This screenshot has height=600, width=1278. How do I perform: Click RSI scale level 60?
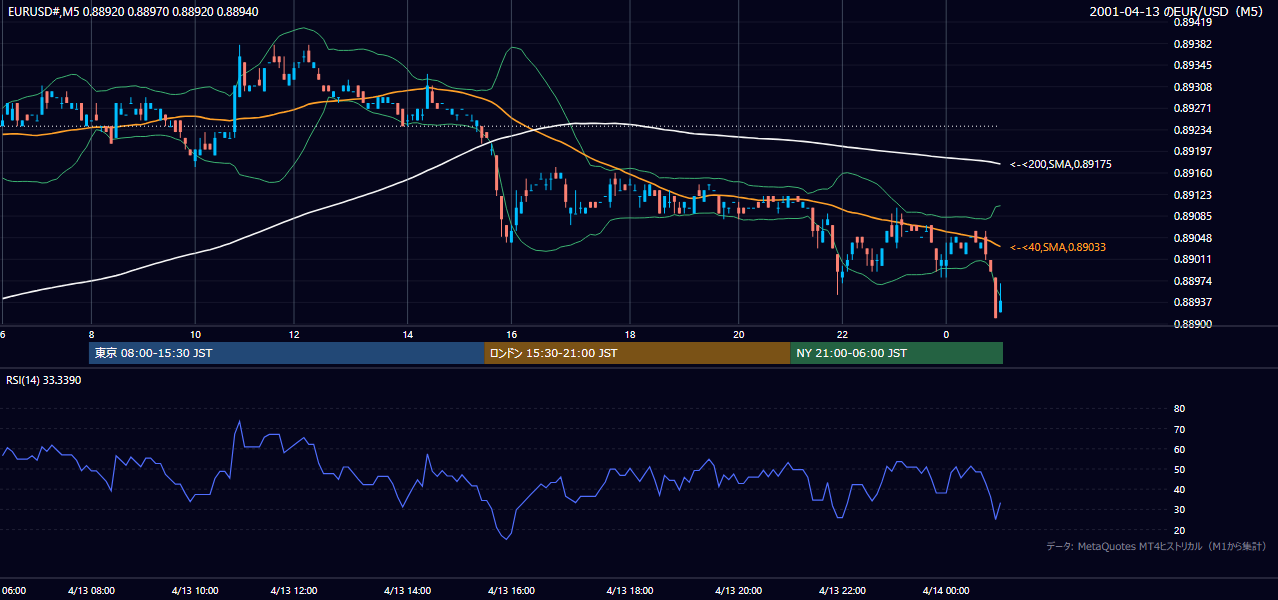click(1179, 449)
